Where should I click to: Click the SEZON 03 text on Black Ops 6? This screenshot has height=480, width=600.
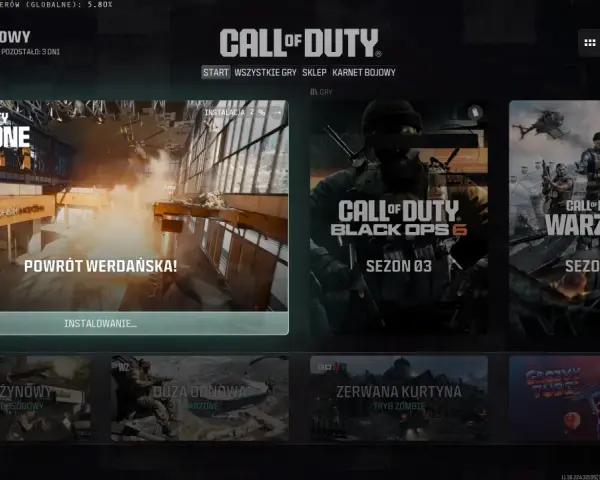[399, 266]
